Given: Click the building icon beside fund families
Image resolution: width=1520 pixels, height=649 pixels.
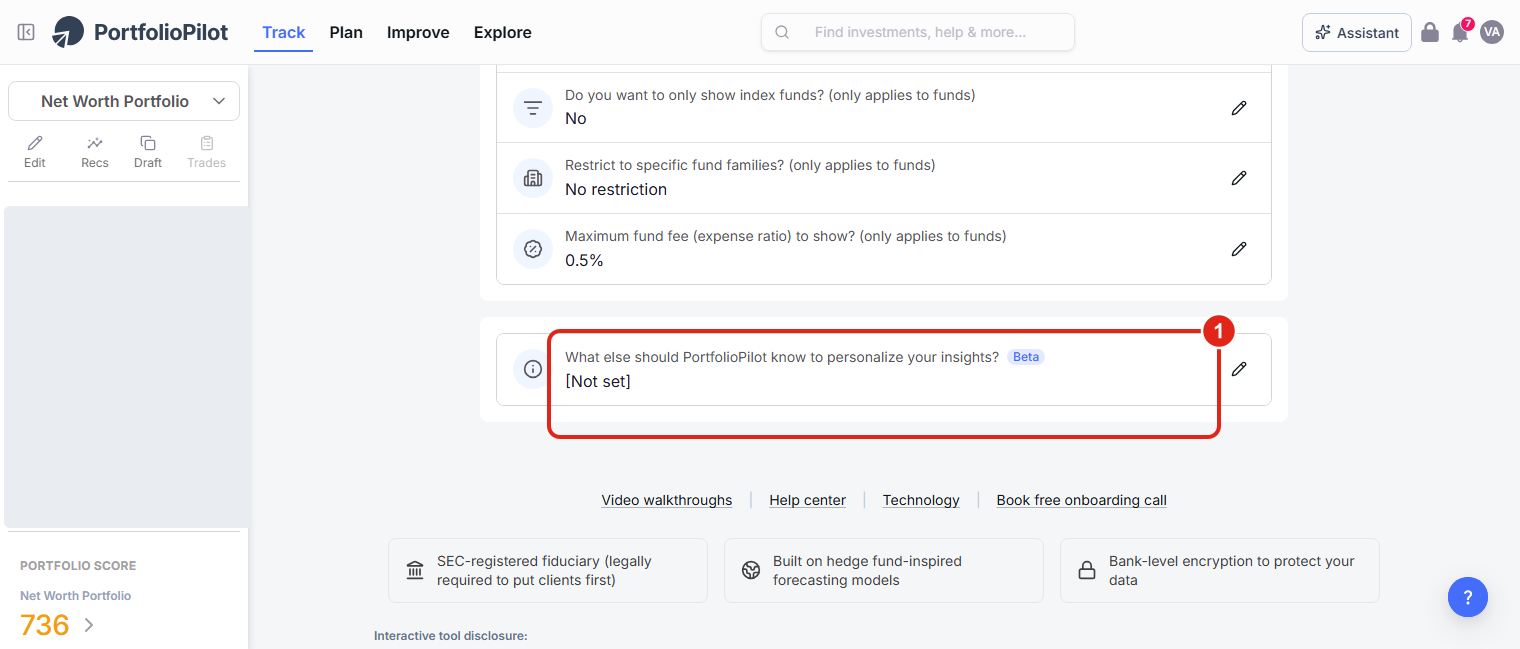Looking at the screenshot, I should click(533, 178).
